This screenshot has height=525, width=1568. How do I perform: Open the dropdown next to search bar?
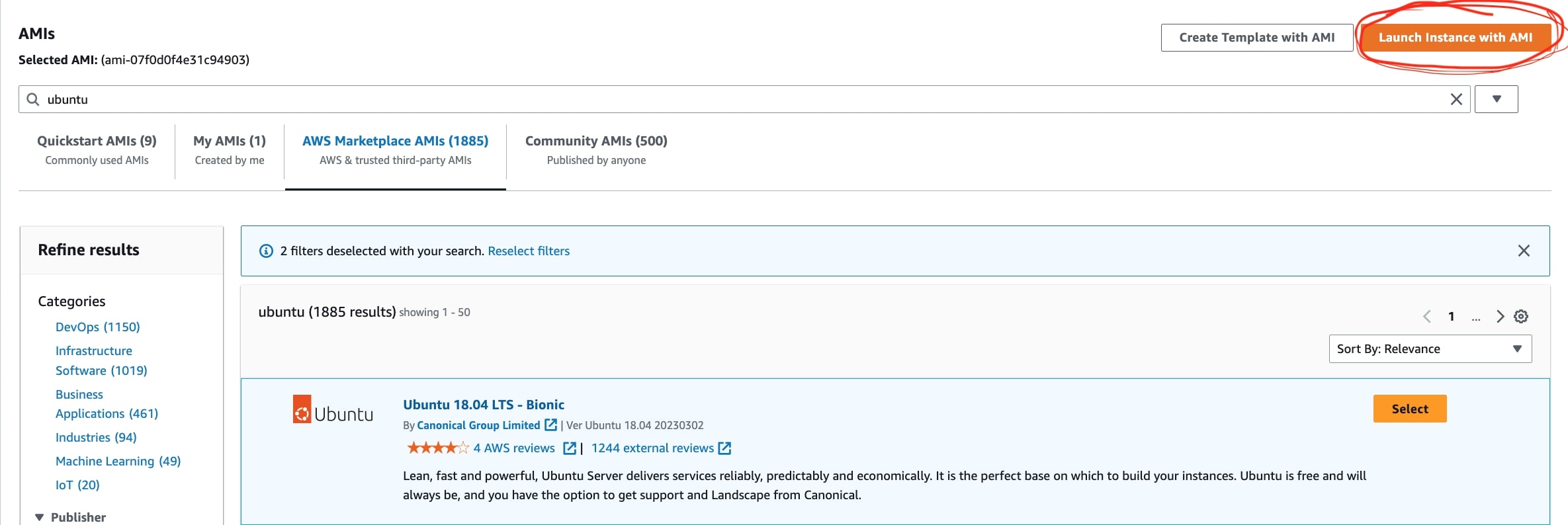[x=1496, y=99]
